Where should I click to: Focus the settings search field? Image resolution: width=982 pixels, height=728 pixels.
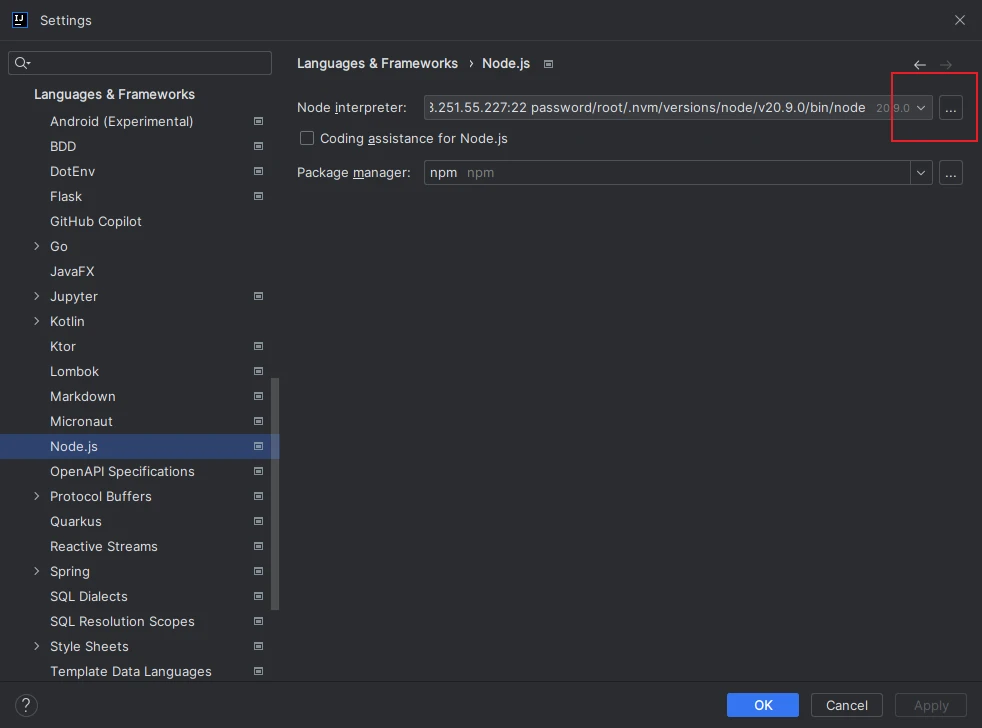140,63
